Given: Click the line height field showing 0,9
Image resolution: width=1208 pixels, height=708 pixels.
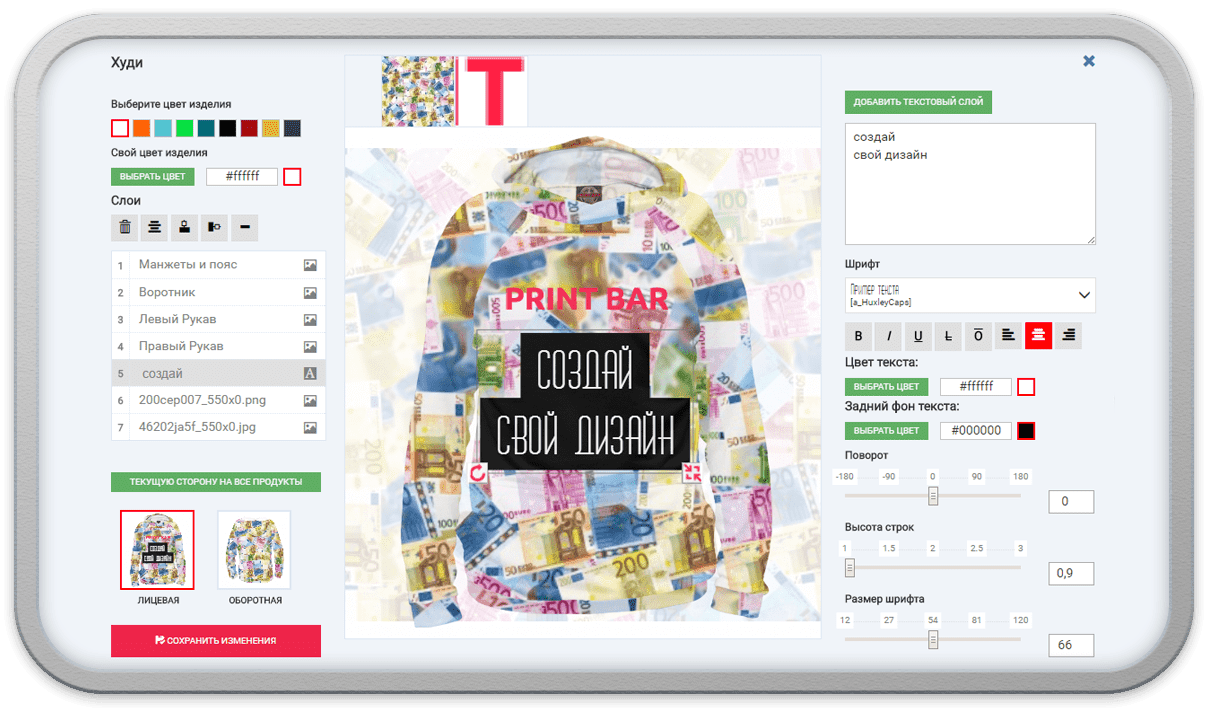Looking at the screenshot, I should coord(1071,573).
